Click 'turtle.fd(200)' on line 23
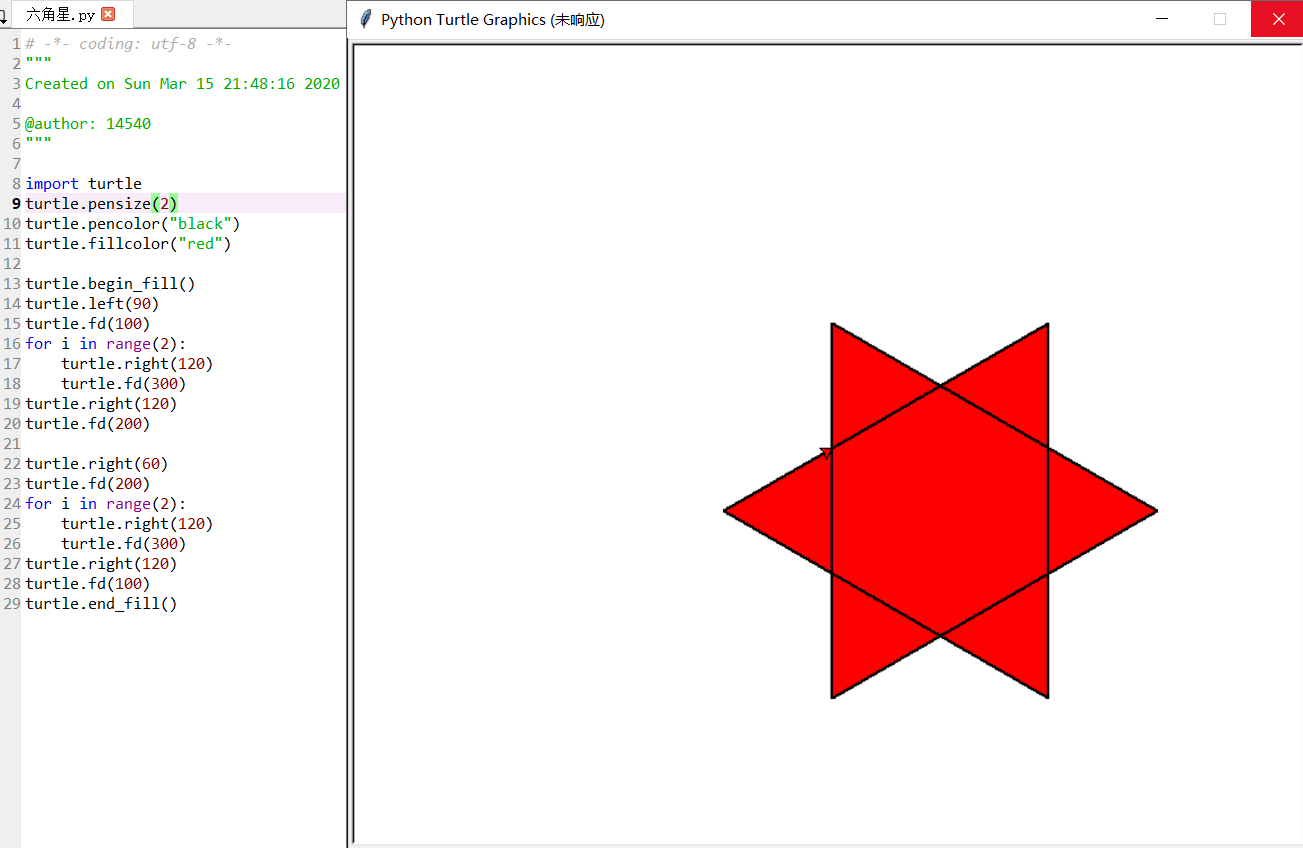This screenshot has height=848, width=1303. tap(88, 483)
